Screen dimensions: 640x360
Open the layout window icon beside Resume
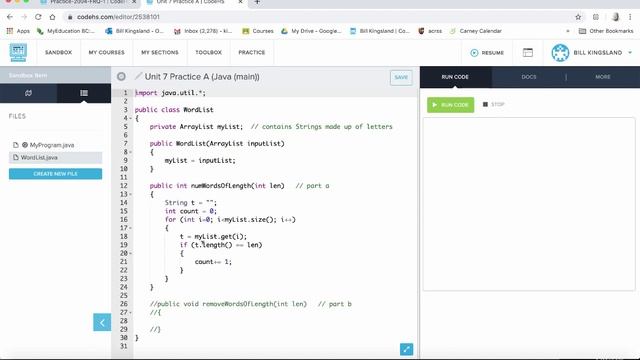(528, 52)
